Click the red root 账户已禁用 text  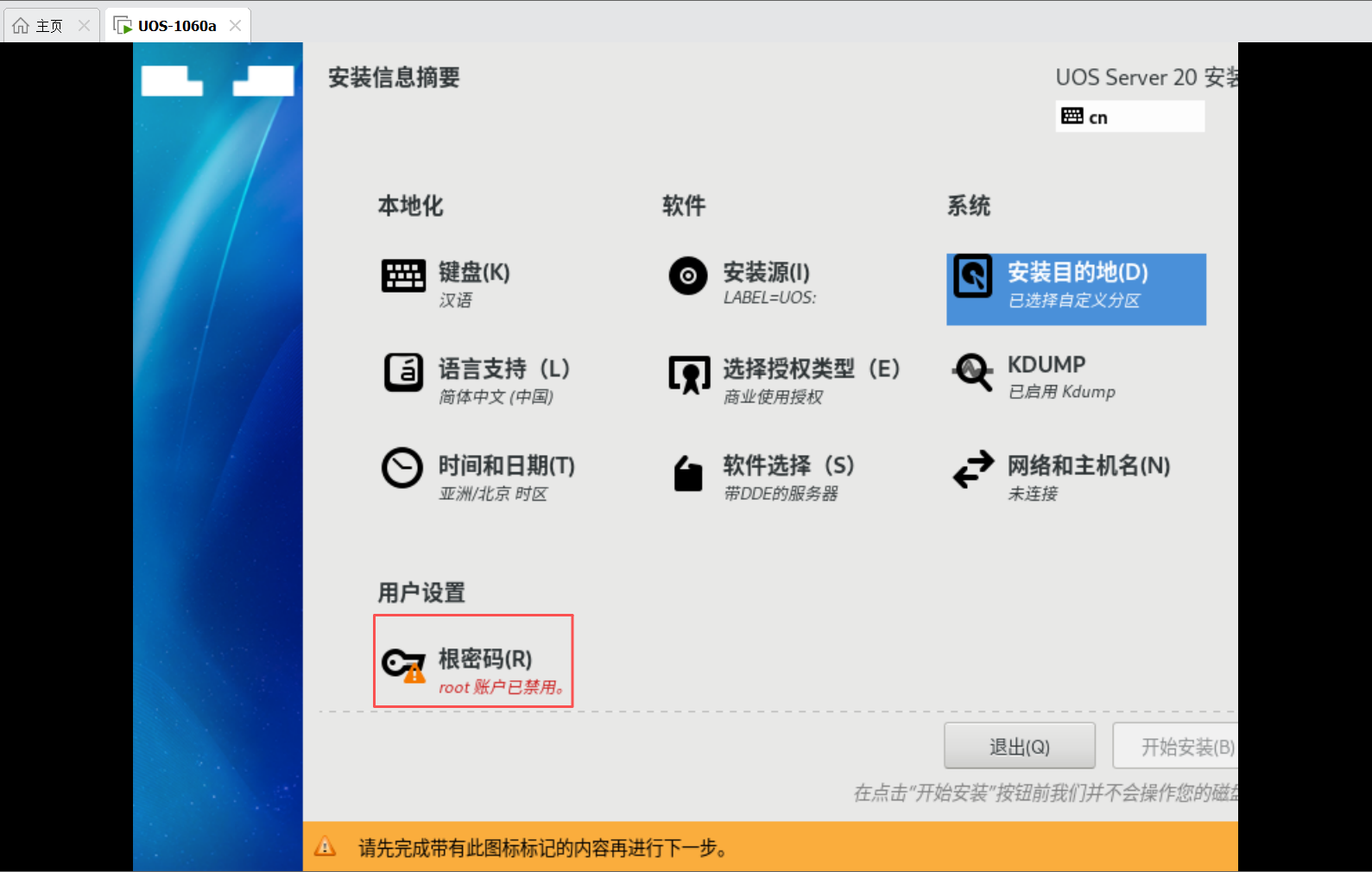(x=502, y=687)
